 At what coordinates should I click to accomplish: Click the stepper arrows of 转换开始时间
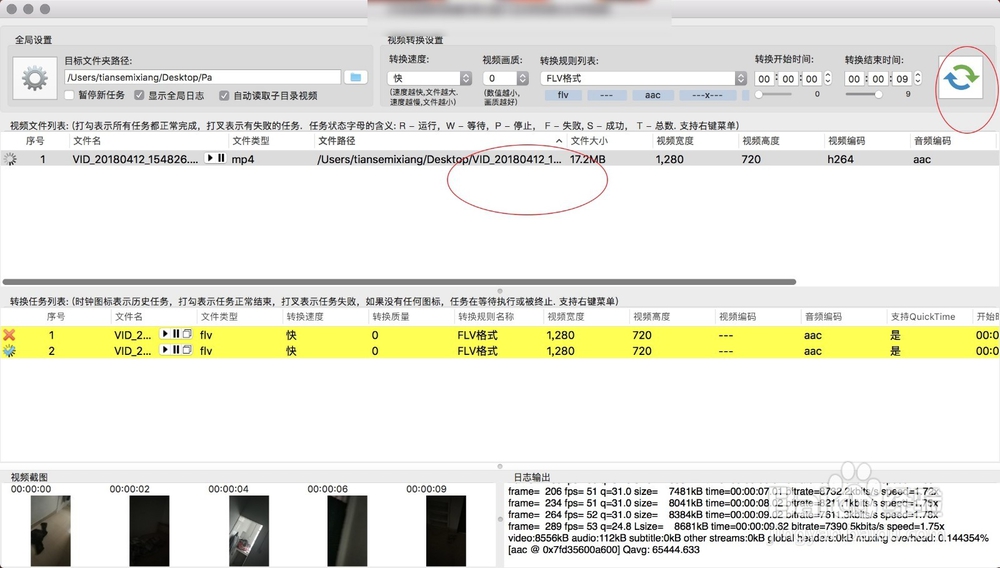pos(828,78)
